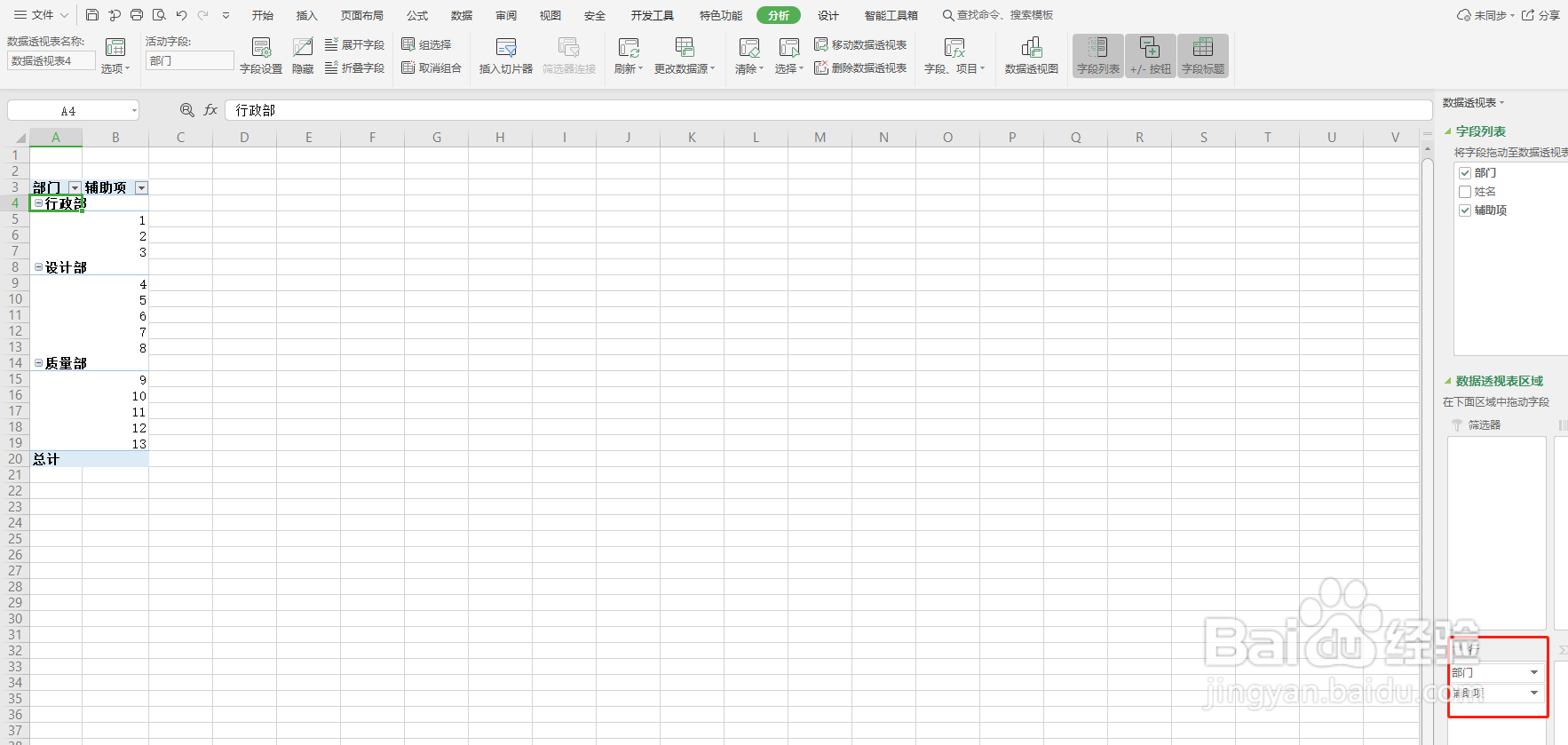
Task: Select column A header
Action: coord(56,138)
